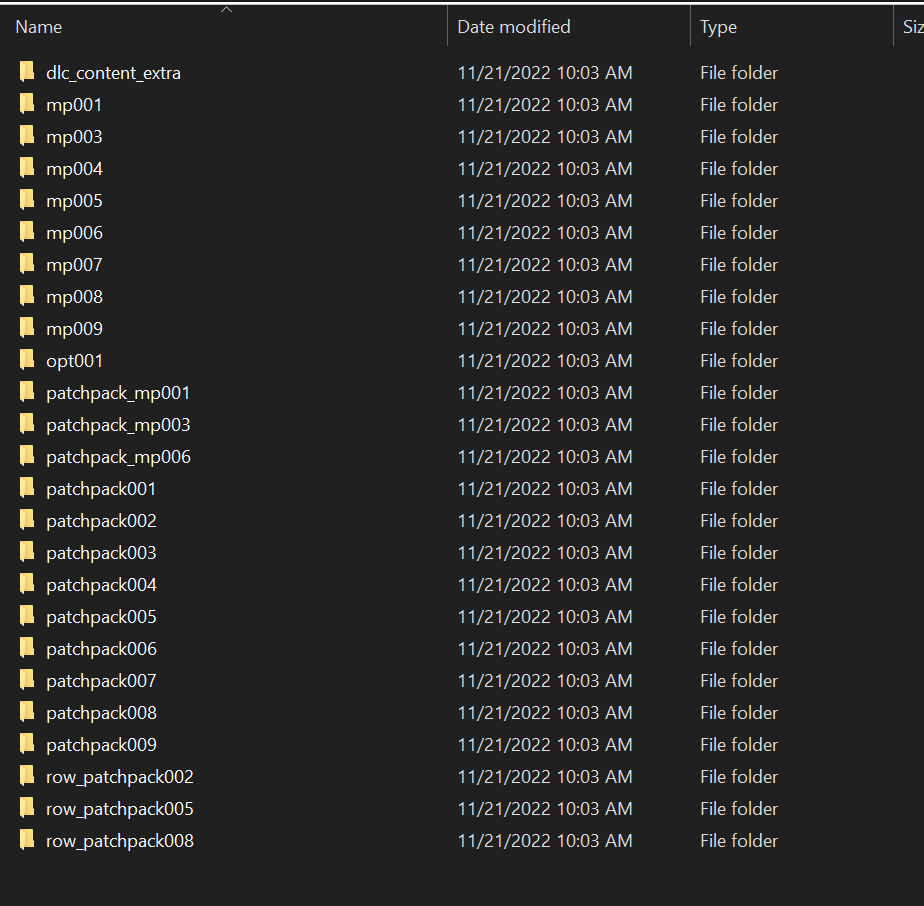The height and width of the screenshot is (906, 924).
Task: Click the row_patchpack005 folder icon
Action: [27, 808]
